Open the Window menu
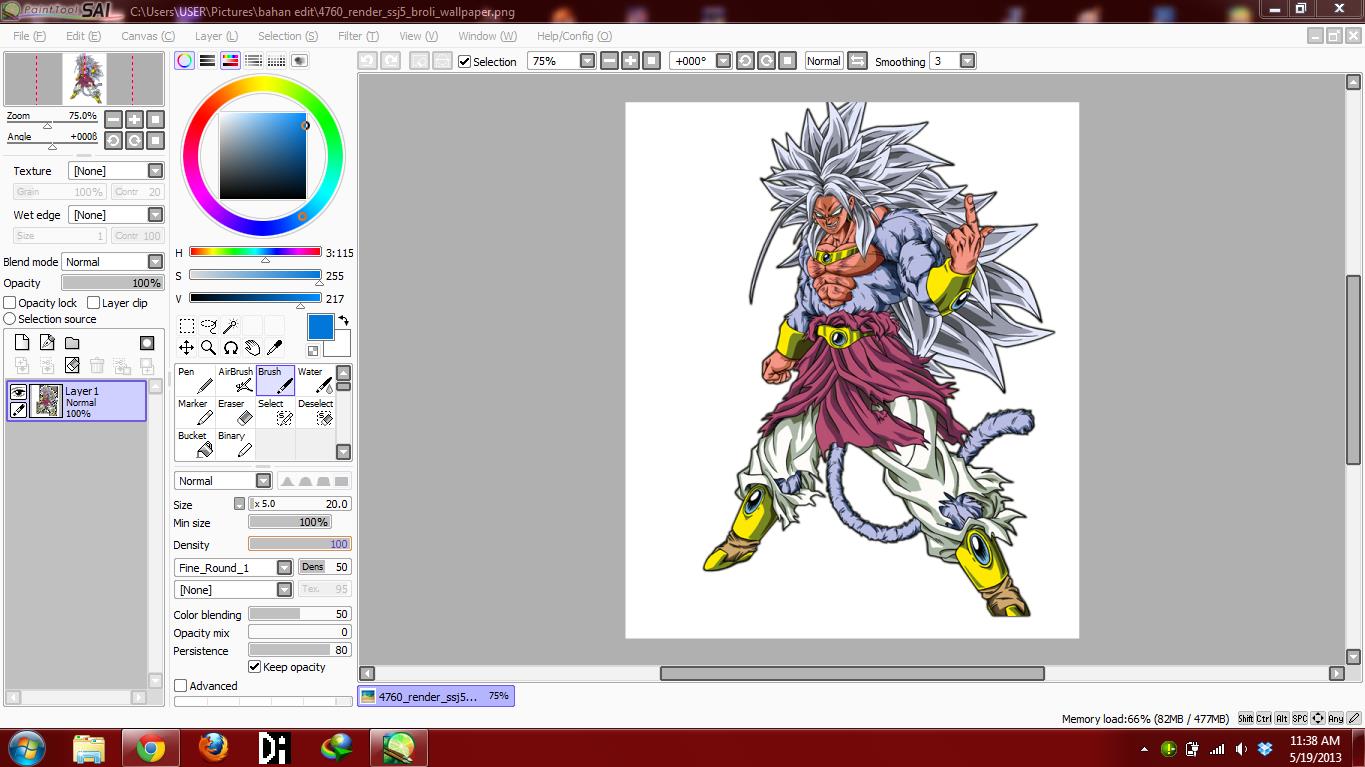Screen dimensions: 1365x767 (487, 36)
